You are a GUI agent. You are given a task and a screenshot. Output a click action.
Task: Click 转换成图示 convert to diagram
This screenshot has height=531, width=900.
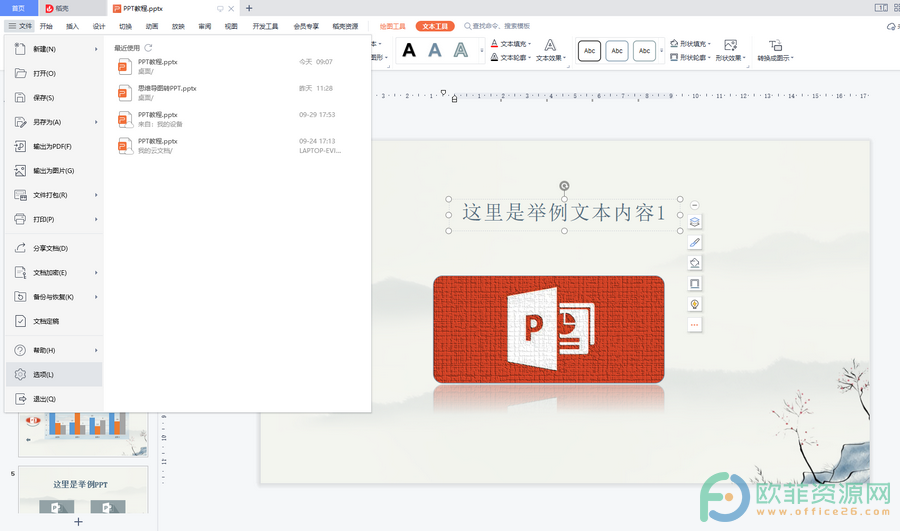point(775,51)
